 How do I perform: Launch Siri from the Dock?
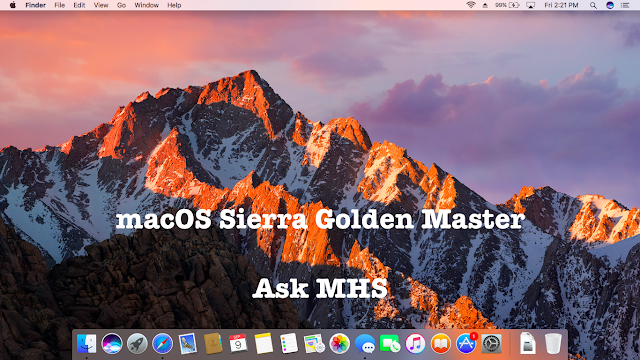coord(112,343)
